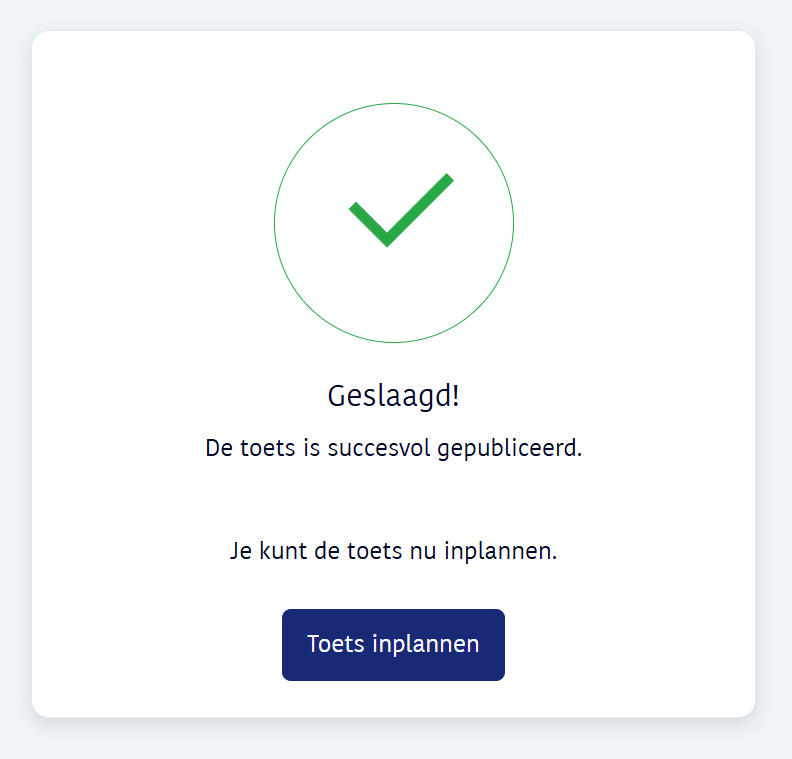The width and height of the screenshot is (792, 759).
Task: Click the 'Je kunt de toets nu inplannen' message
Action: tap(393, 551)
